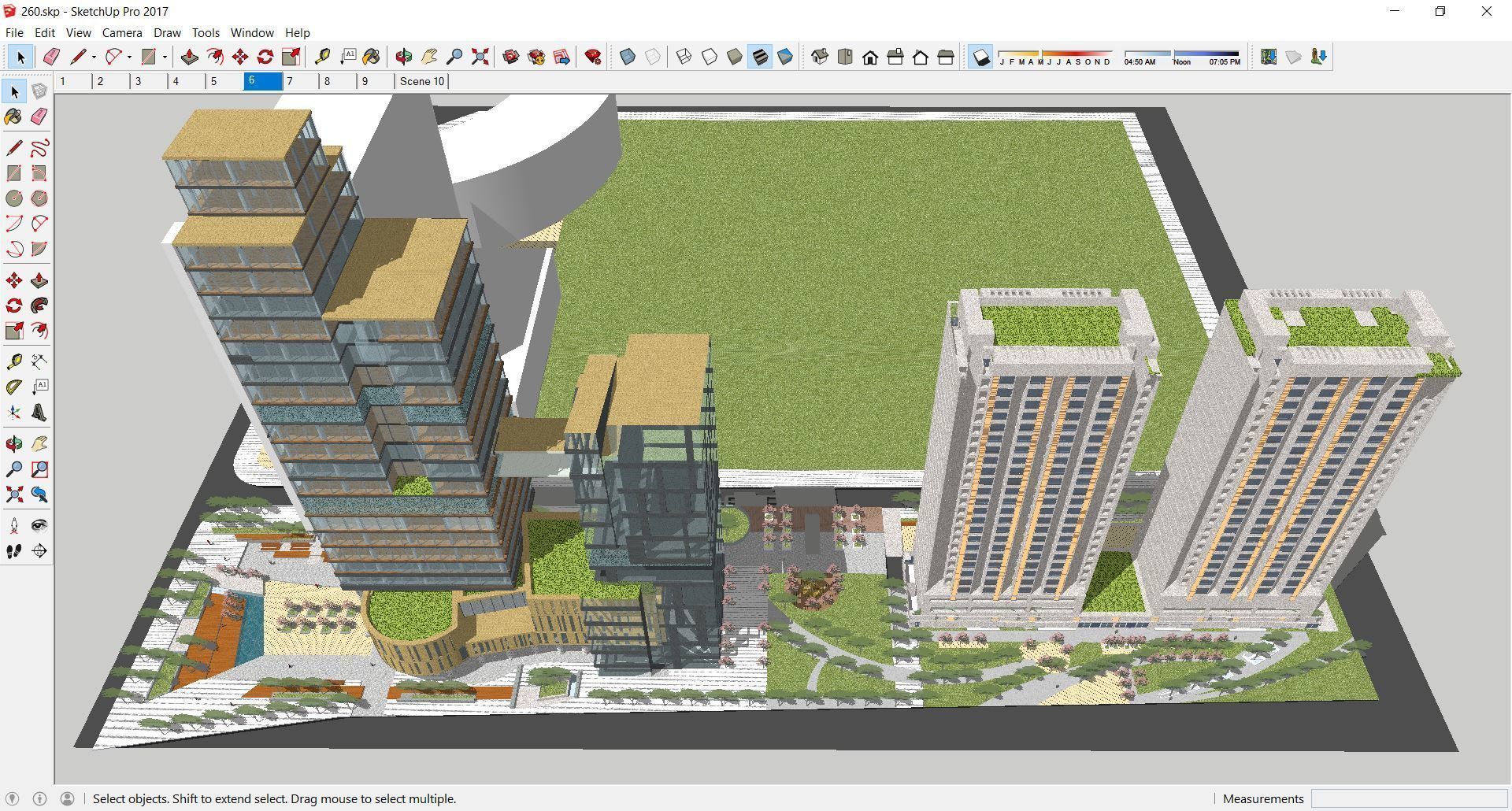Open the Draw menu
Viewport: 1512px width, 811px height.
pyautogui.click(x=167, y=33)
